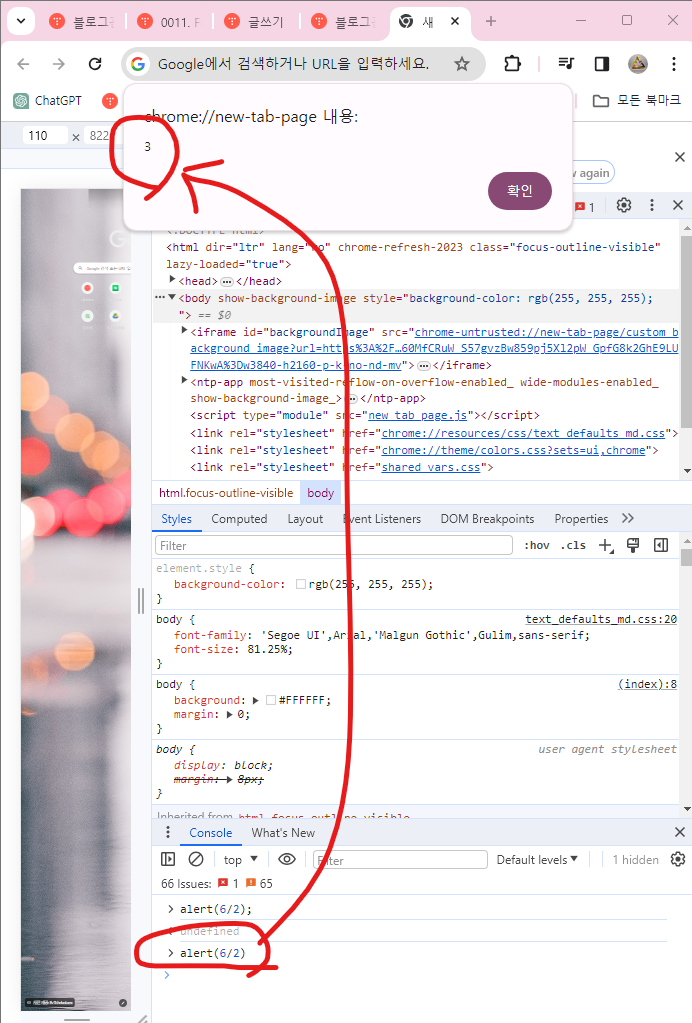
Task: Toggle the .cls classes button
Action: pyautogui.click(x=573, y=545)
